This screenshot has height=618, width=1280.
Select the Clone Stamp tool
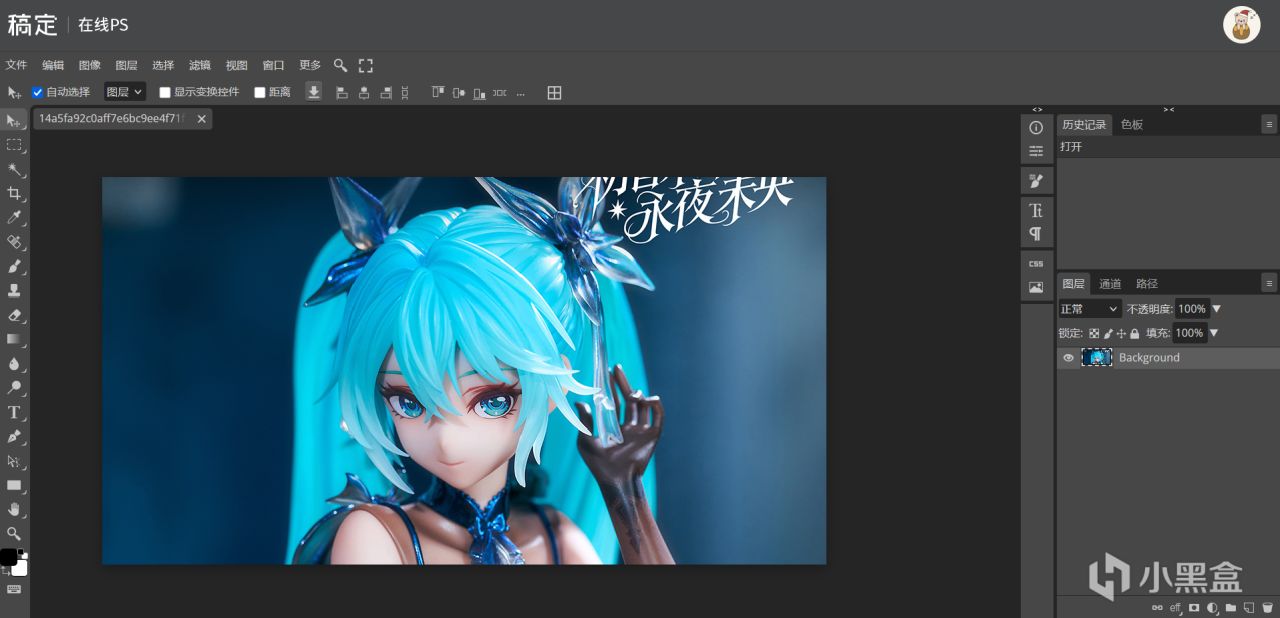[14, 290]
